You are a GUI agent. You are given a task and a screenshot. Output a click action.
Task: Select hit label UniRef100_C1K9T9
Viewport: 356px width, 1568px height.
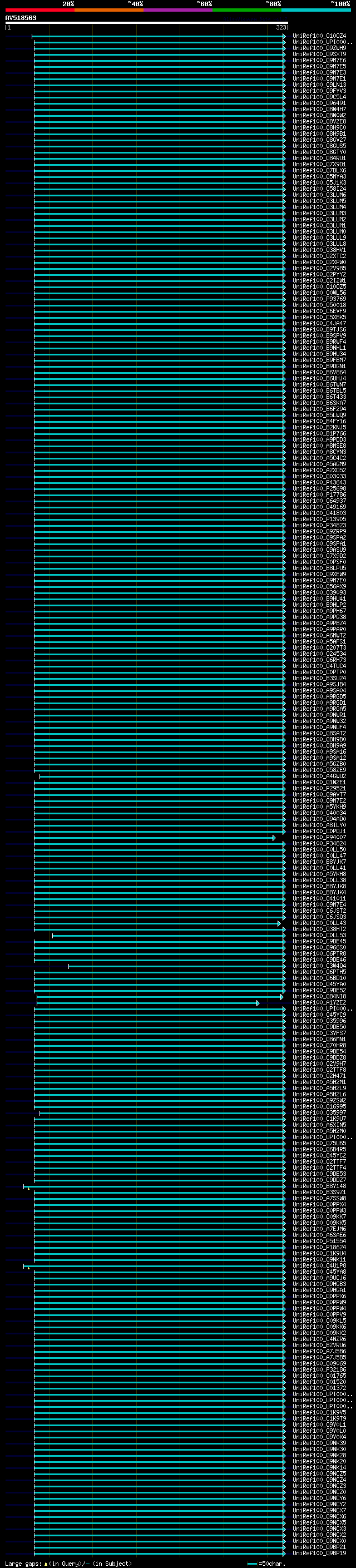pyautogui.click(x=319, y=1418)
